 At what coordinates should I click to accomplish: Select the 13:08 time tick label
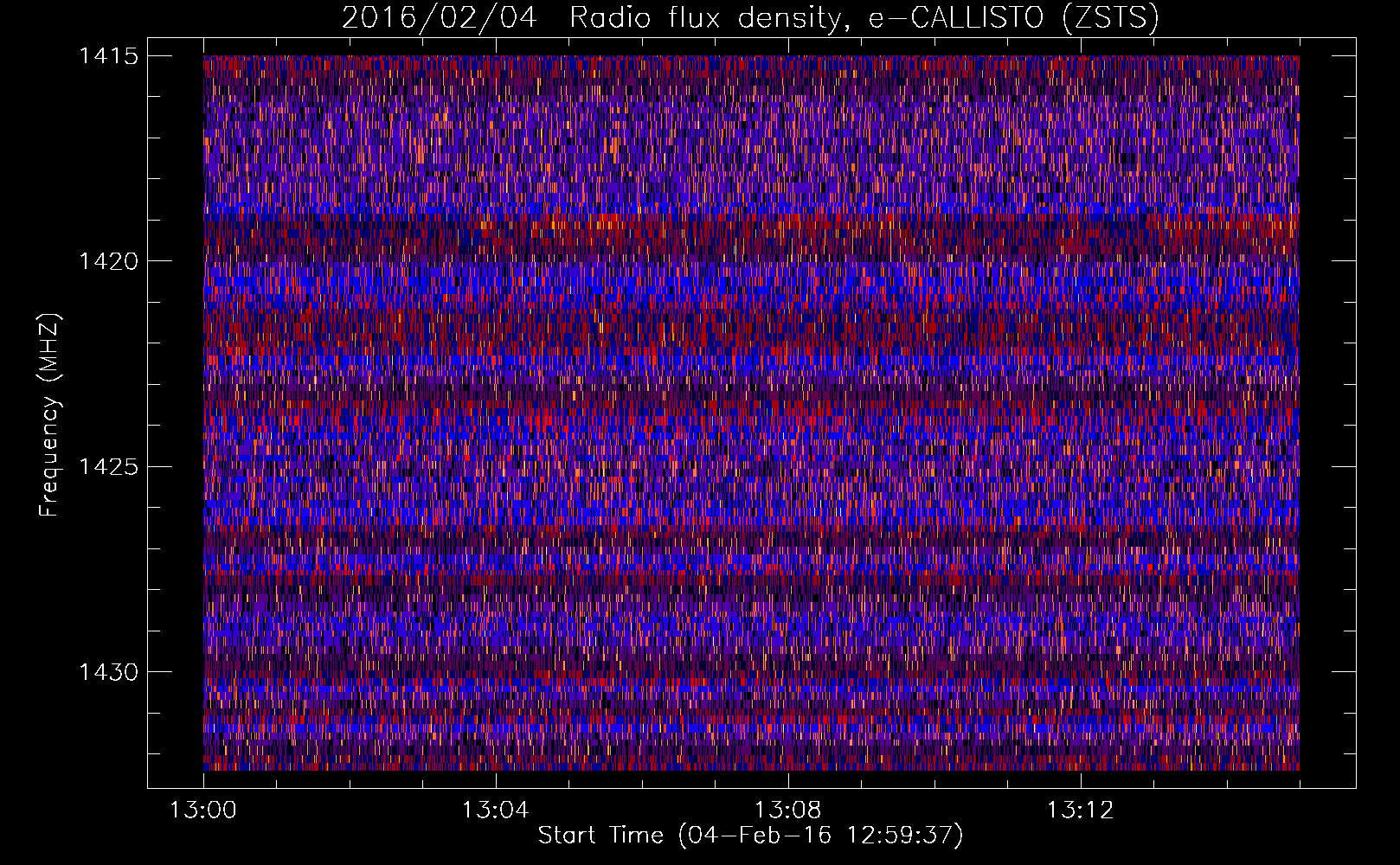[788, 811]
